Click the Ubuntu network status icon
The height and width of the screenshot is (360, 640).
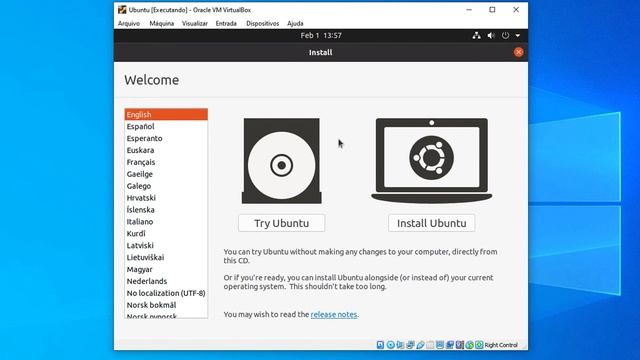click(476, 36)
